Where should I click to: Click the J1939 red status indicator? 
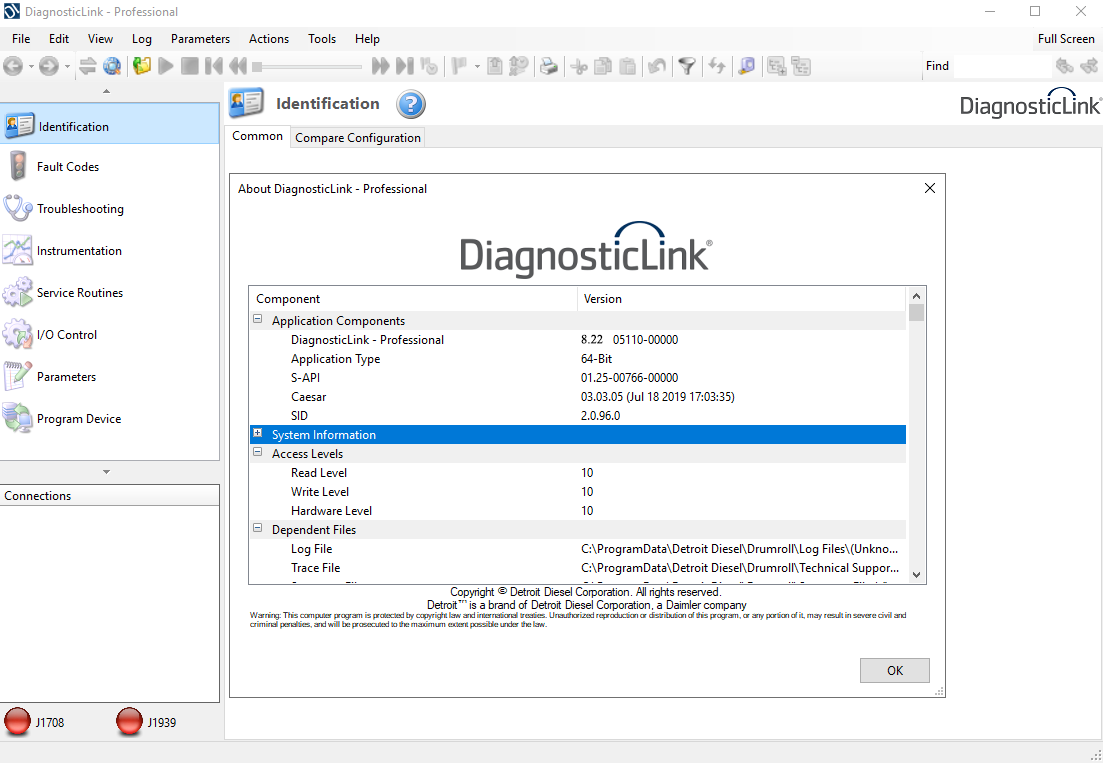click(130, 721)
